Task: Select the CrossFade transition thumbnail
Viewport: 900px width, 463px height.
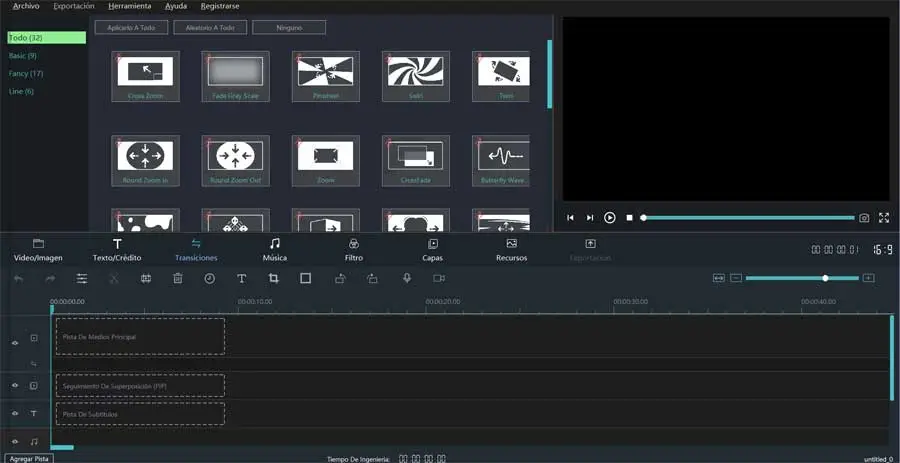Action: coord(415,160)
